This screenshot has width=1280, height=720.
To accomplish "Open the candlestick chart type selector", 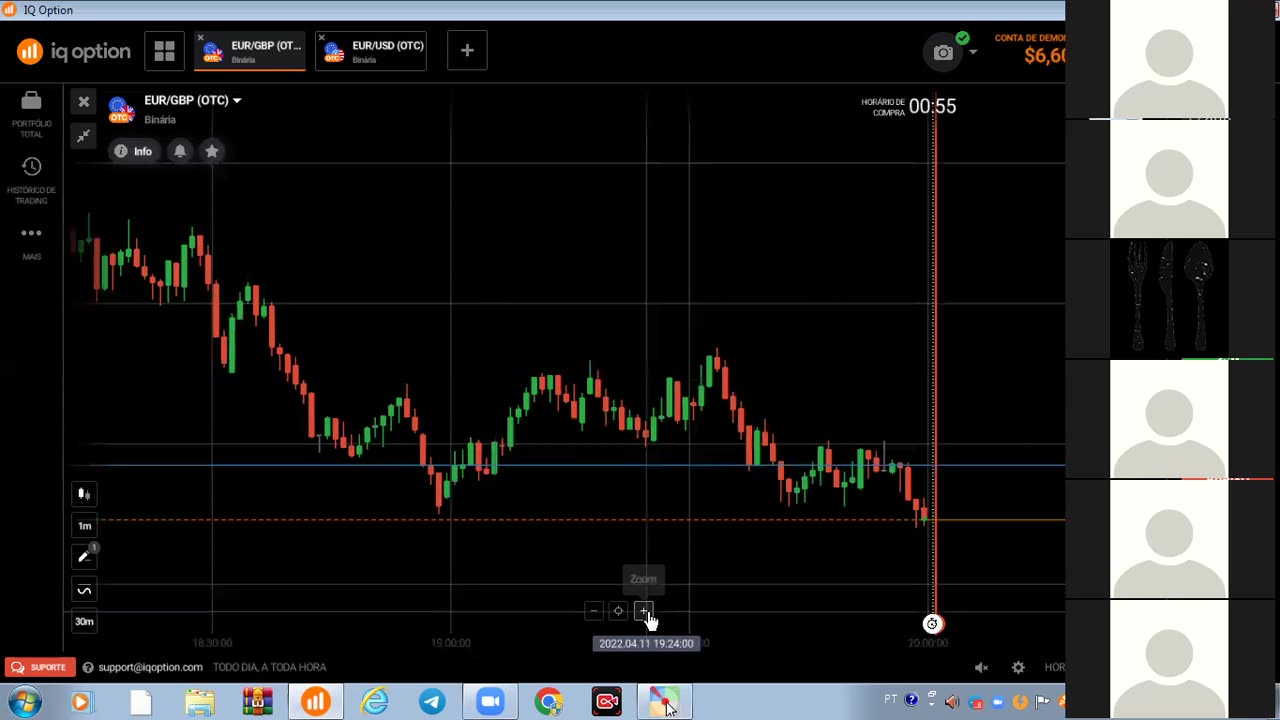I will (84, 494).
